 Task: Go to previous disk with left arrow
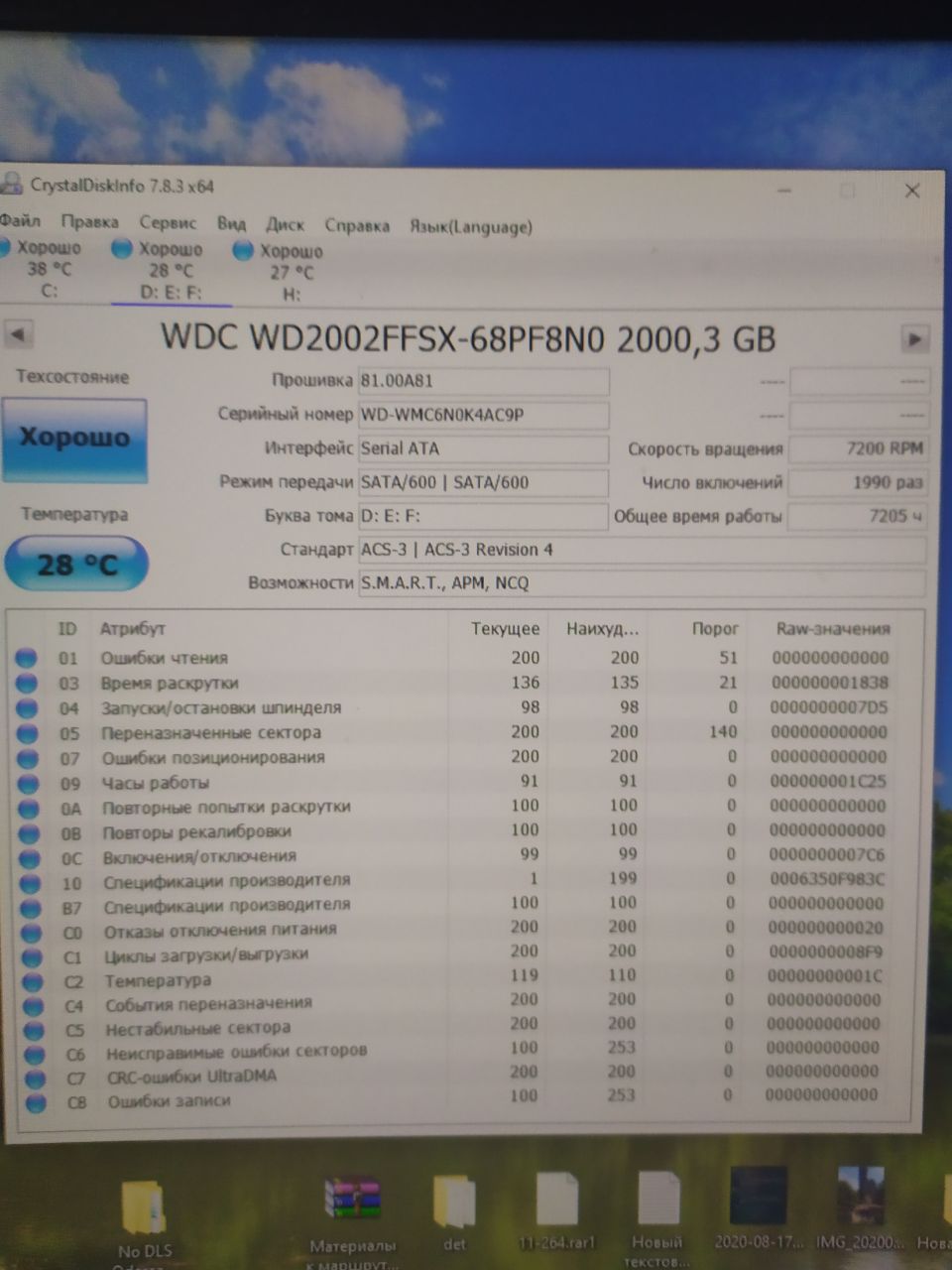point(19,334)
